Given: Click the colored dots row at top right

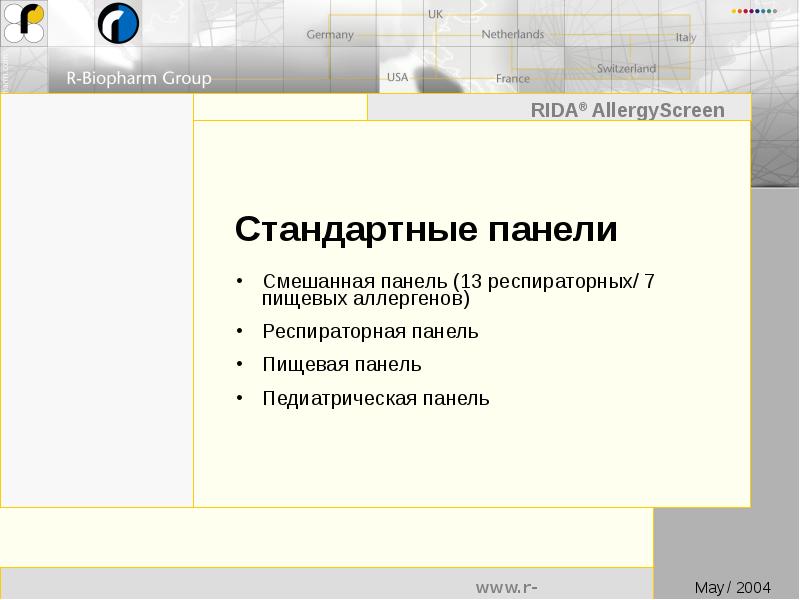Looking at the screenshot, I should pos(754,11).
